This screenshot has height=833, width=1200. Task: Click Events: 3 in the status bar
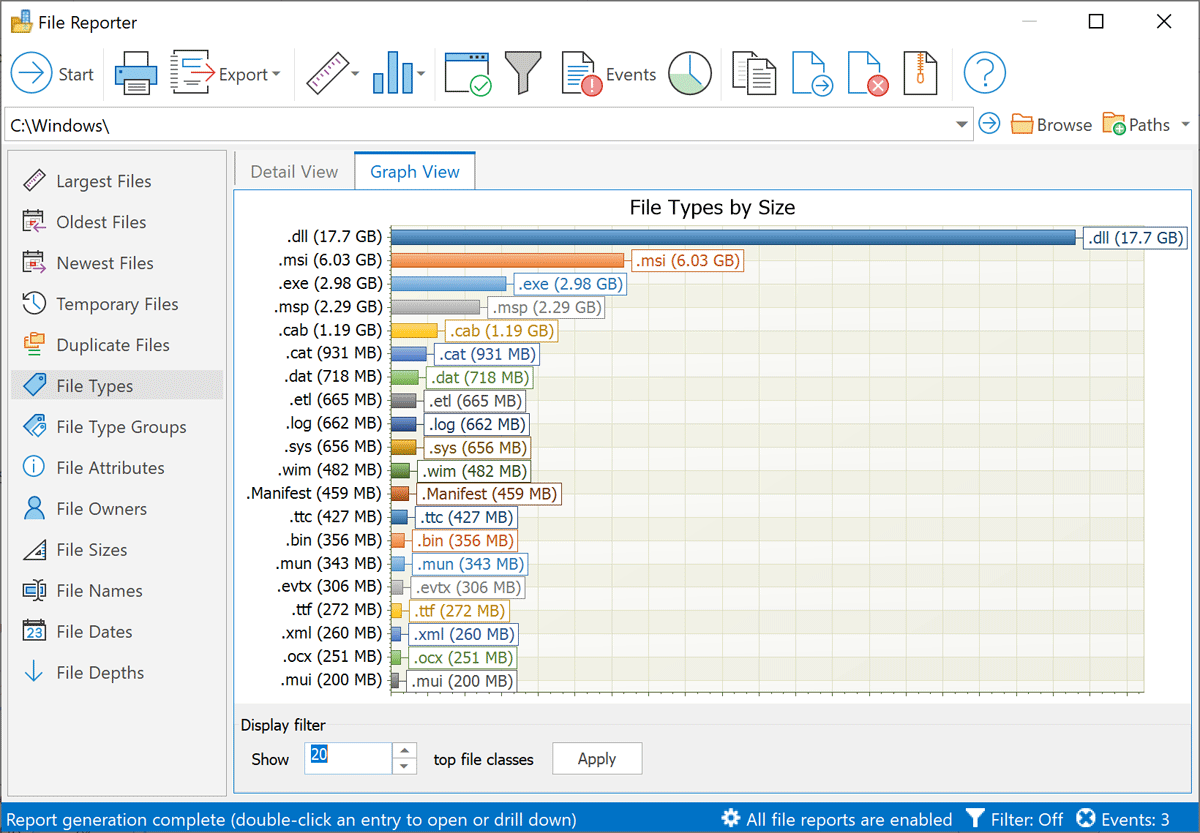click(x=1123, y=819)
